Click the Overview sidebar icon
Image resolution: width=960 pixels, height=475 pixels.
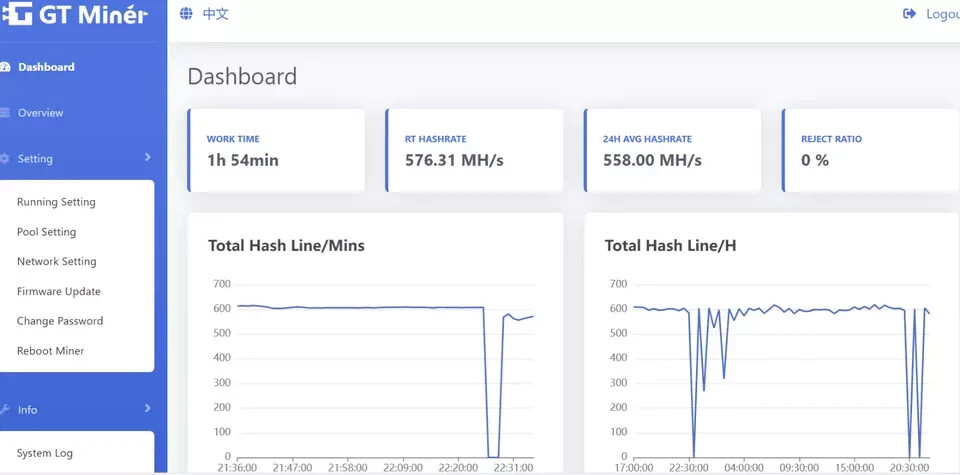pyautogui.click(x=5, y=113)
